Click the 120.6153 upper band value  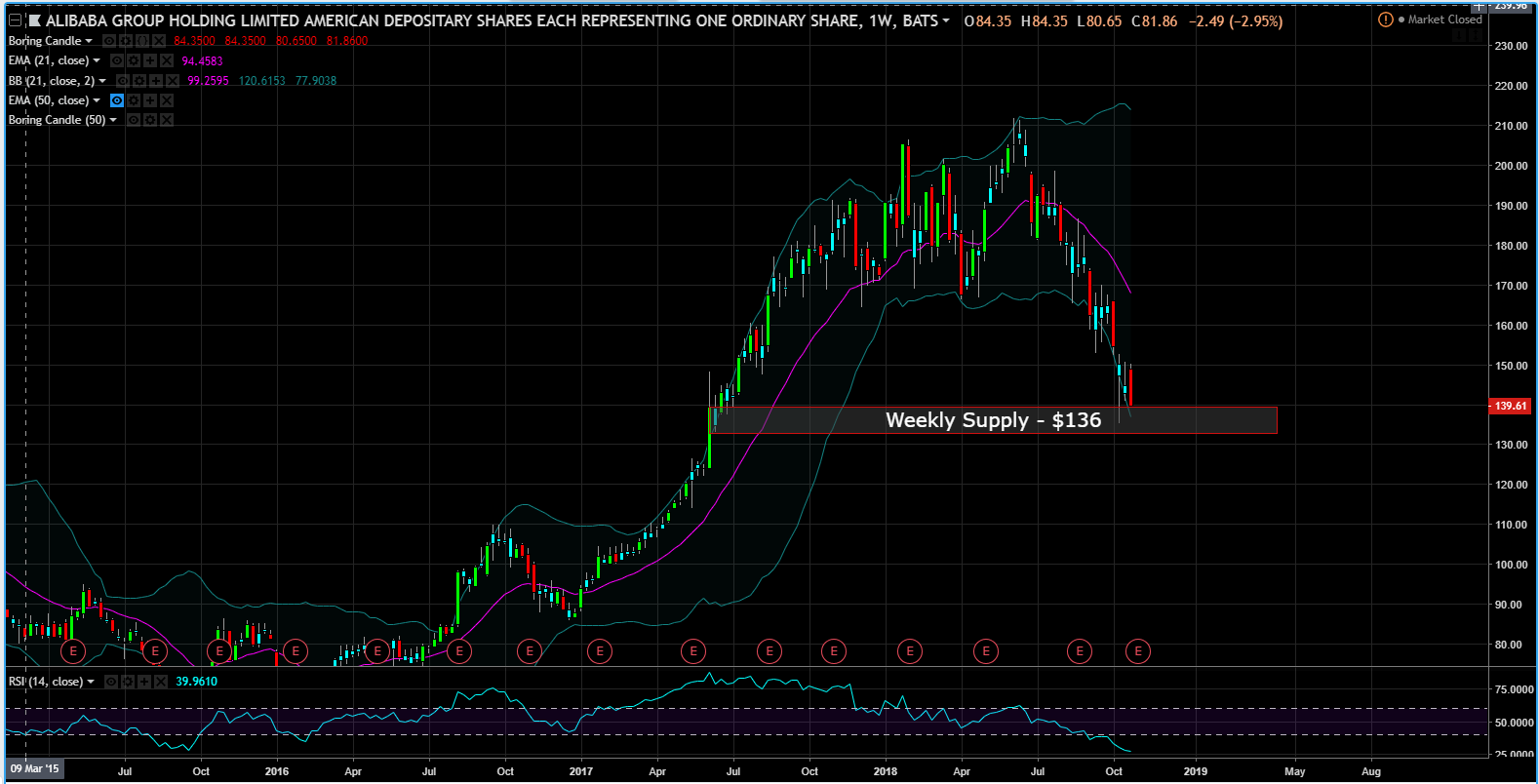coord(261,81)
